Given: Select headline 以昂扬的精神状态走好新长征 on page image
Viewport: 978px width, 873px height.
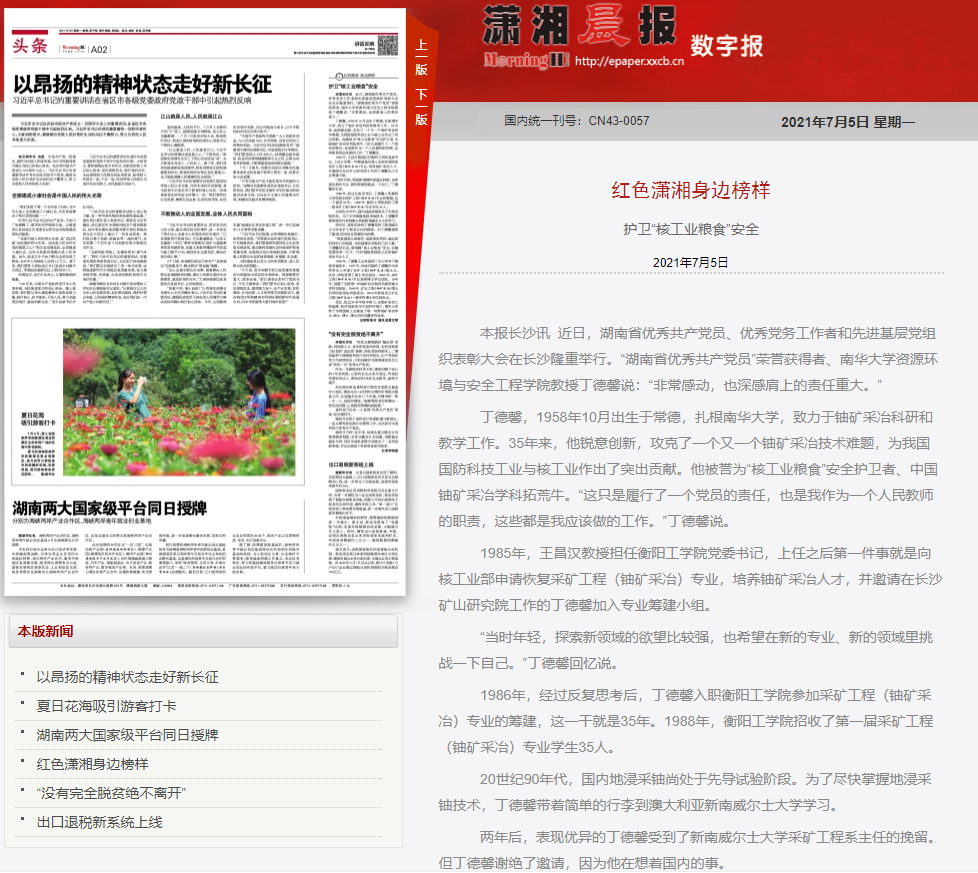Looking at the screenshot, I should pyautogui.click(x=143, y=84).
